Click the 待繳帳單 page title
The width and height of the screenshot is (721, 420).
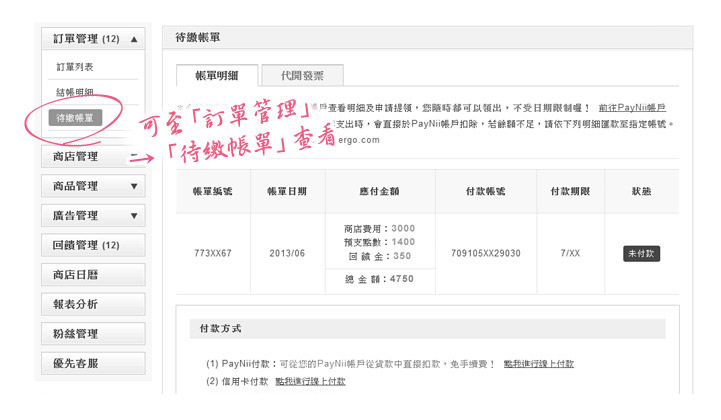pos(198,38)
